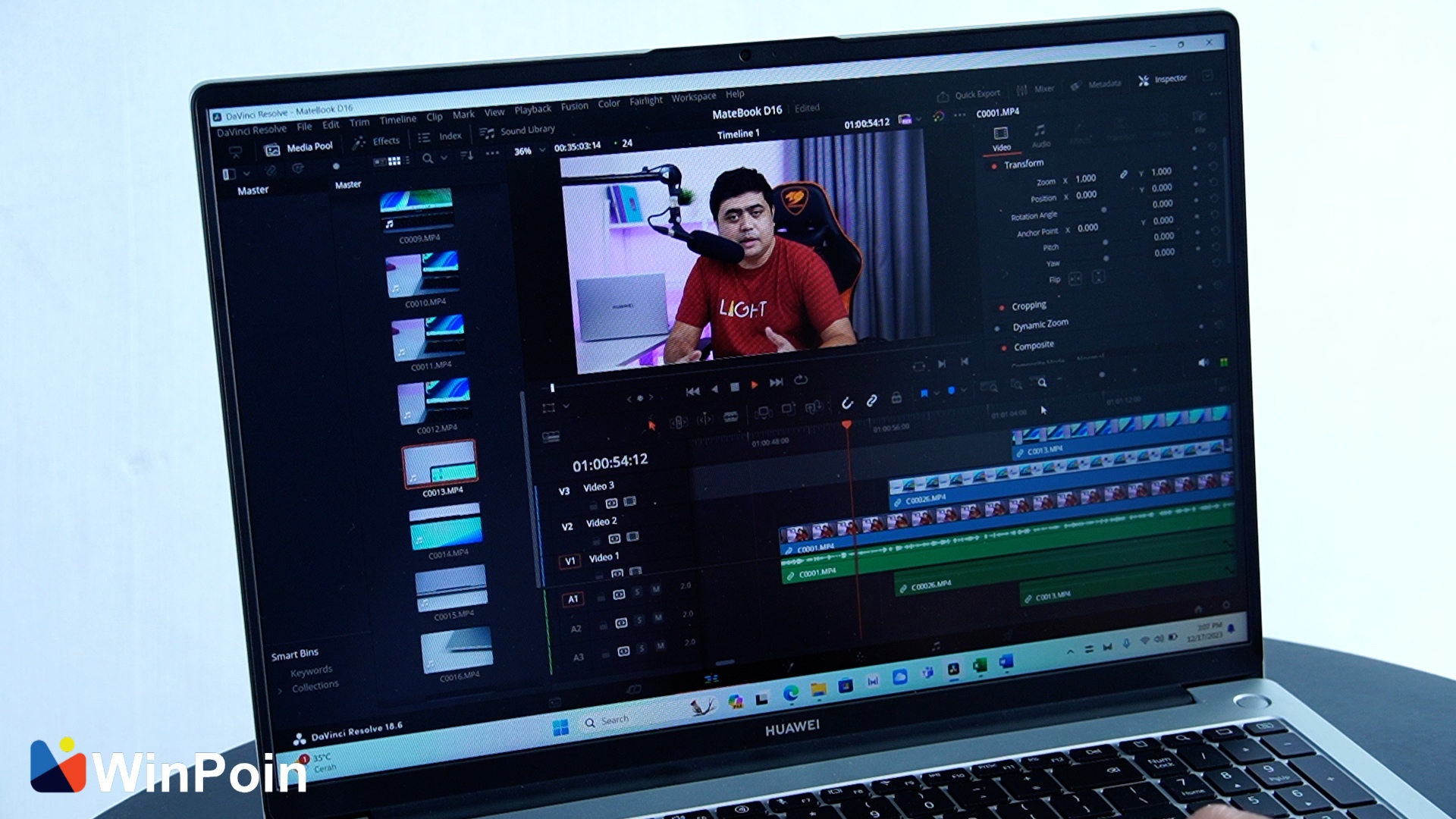Image resolution: width=1456 pixels, height=819 pixels.
Task: Open the Timeline menu
Action: [x=398, y=119]
